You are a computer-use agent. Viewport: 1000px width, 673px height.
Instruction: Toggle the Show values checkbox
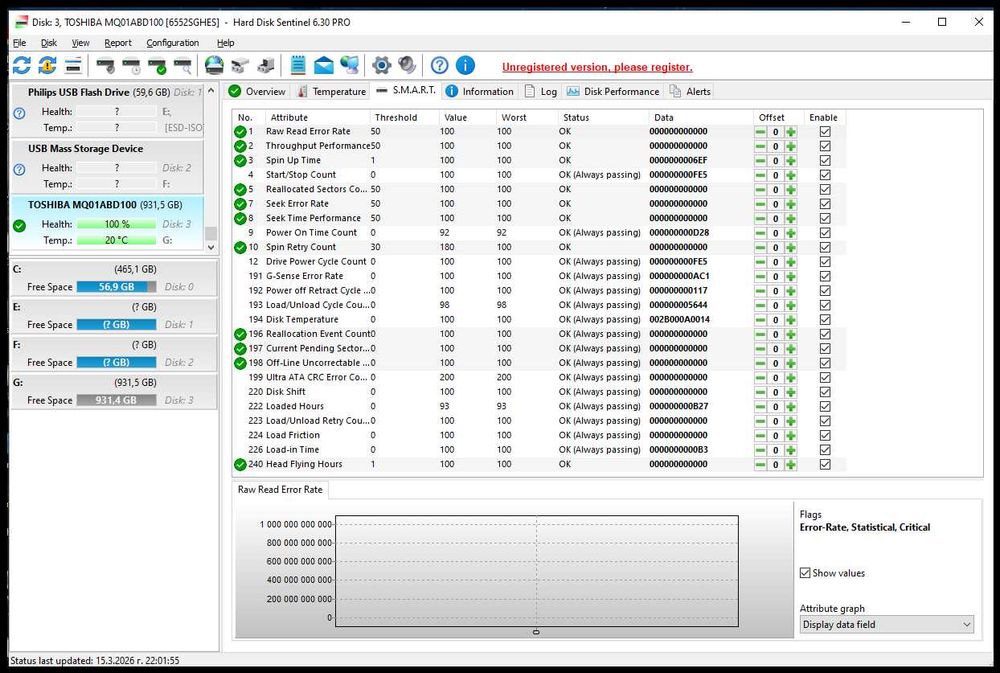tap(805, 573)
